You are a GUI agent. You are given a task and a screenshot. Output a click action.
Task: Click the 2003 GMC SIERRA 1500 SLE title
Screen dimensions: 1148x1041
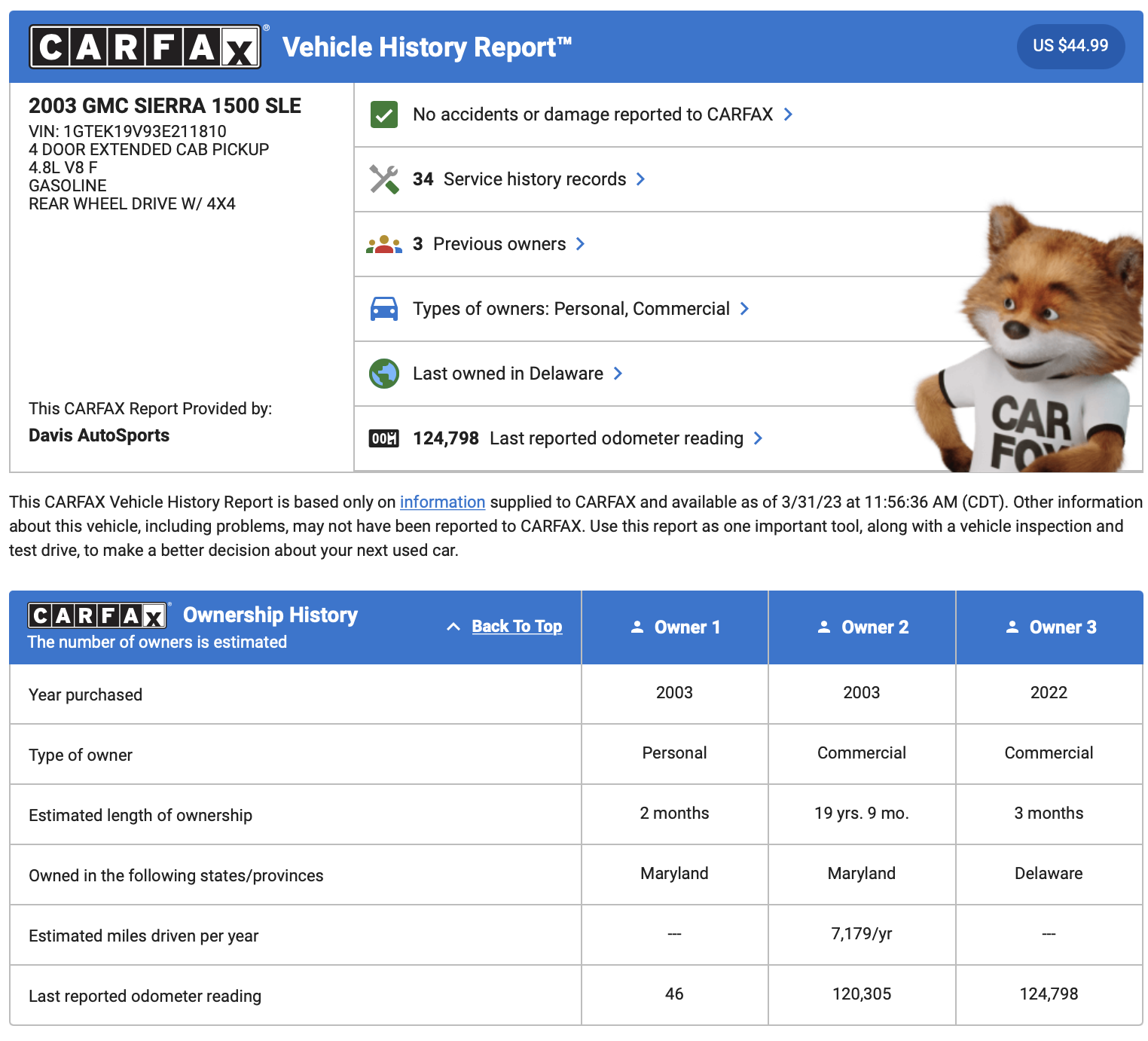click(x=165, y=105)
